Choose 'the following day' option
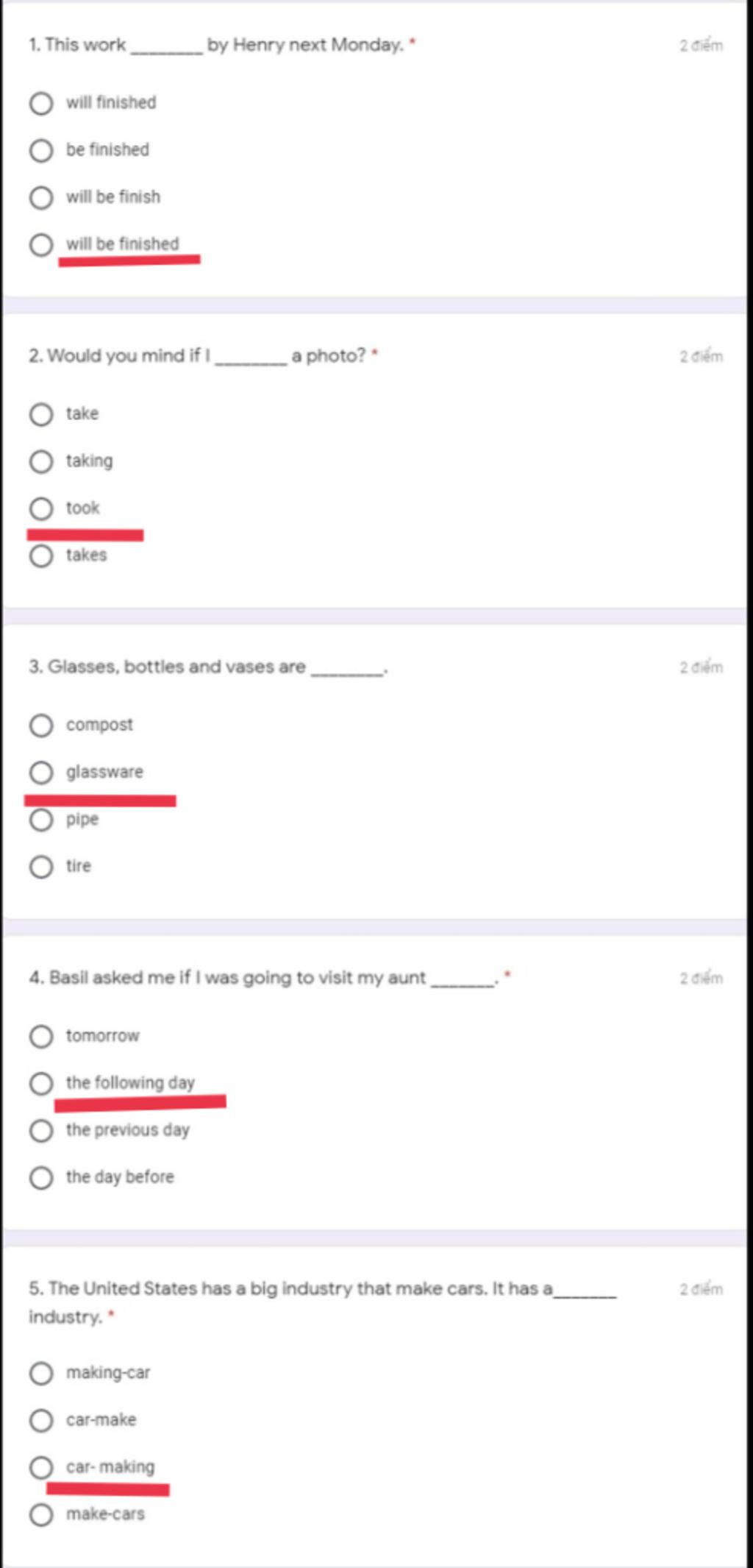Viewport: 753px width, 1568px height. tap(41, 1084)
